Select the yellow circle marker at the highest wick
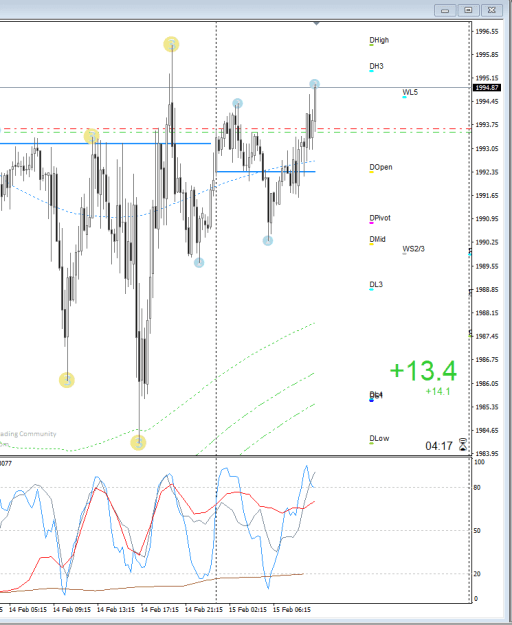Viewport: 512px width, 625px height. coord(171,44)
